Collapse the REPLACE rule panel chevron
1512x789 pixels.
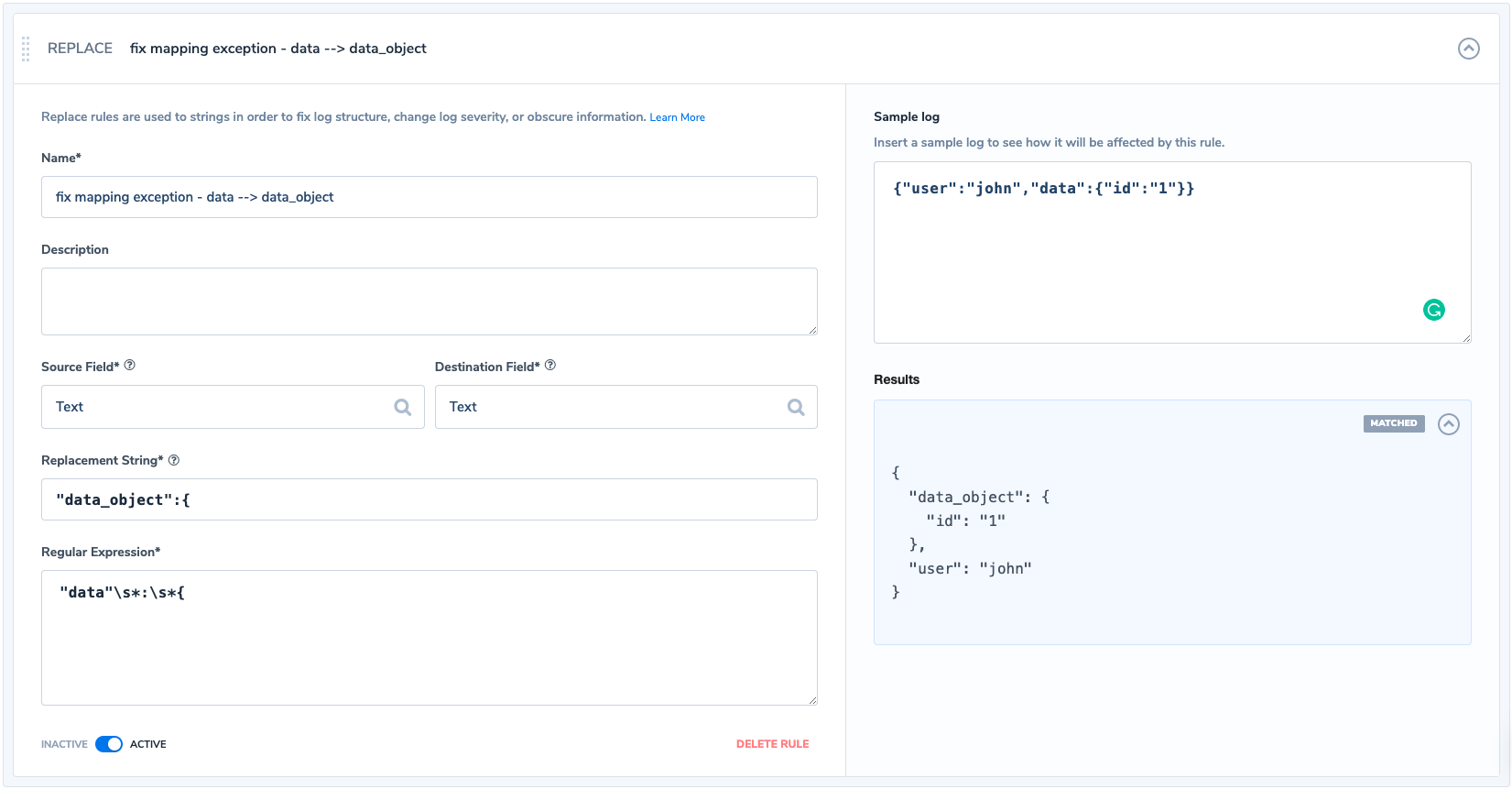[x=1468, y=49]
